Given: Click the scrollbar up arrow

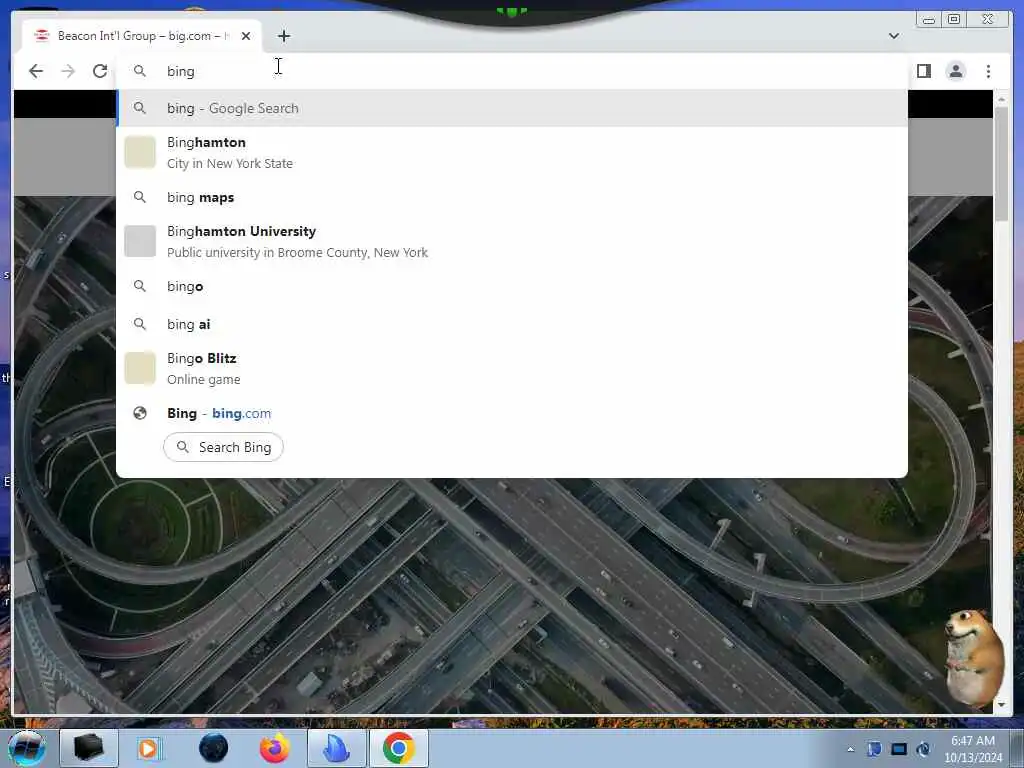Looking at the screenshot, I should pos(1001,99).
